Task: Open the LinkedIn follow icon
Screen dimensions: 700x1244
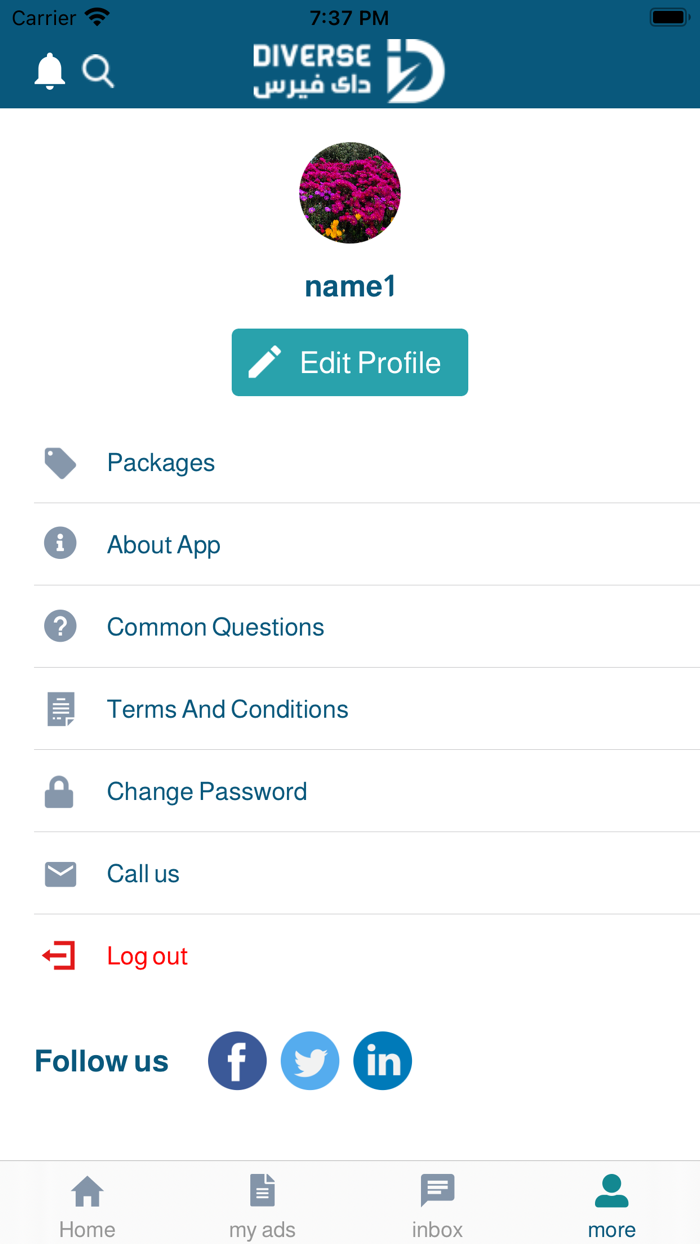Action: click(383, 1061)
